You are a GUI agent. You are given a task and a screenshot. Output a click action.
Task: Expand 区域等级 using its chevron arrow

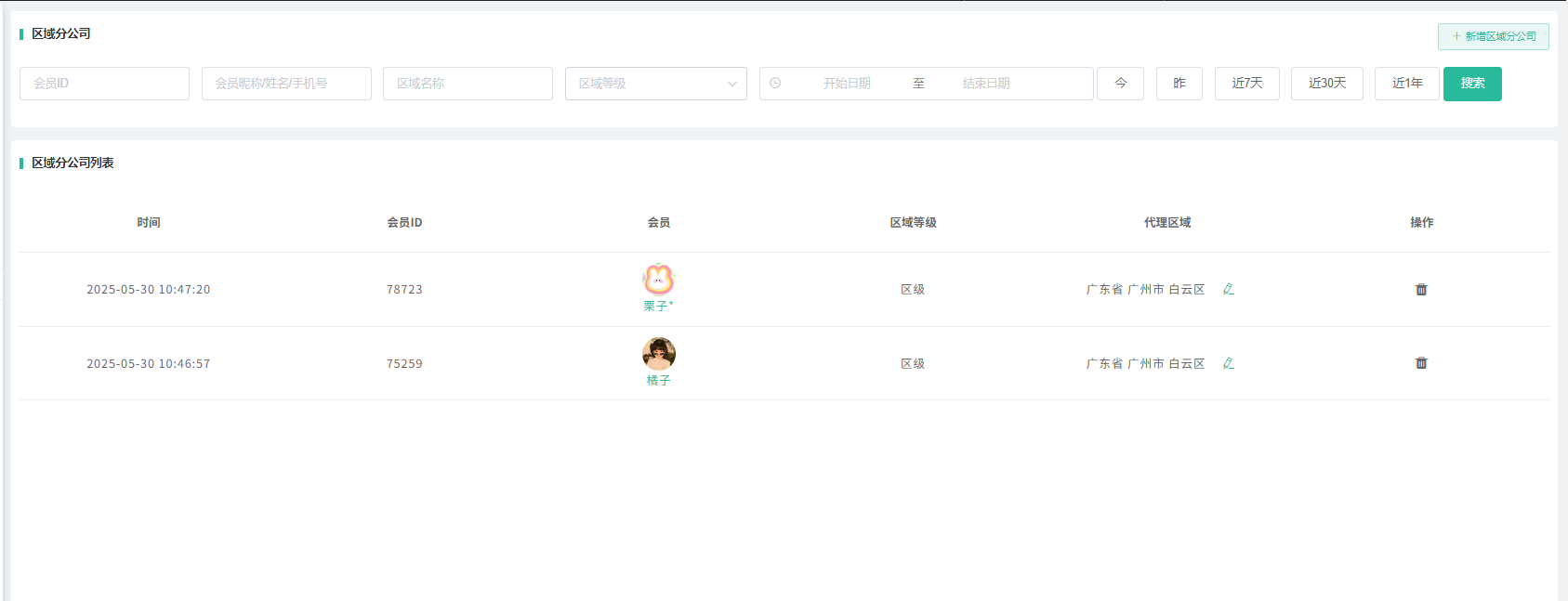(x=732, y=84)
